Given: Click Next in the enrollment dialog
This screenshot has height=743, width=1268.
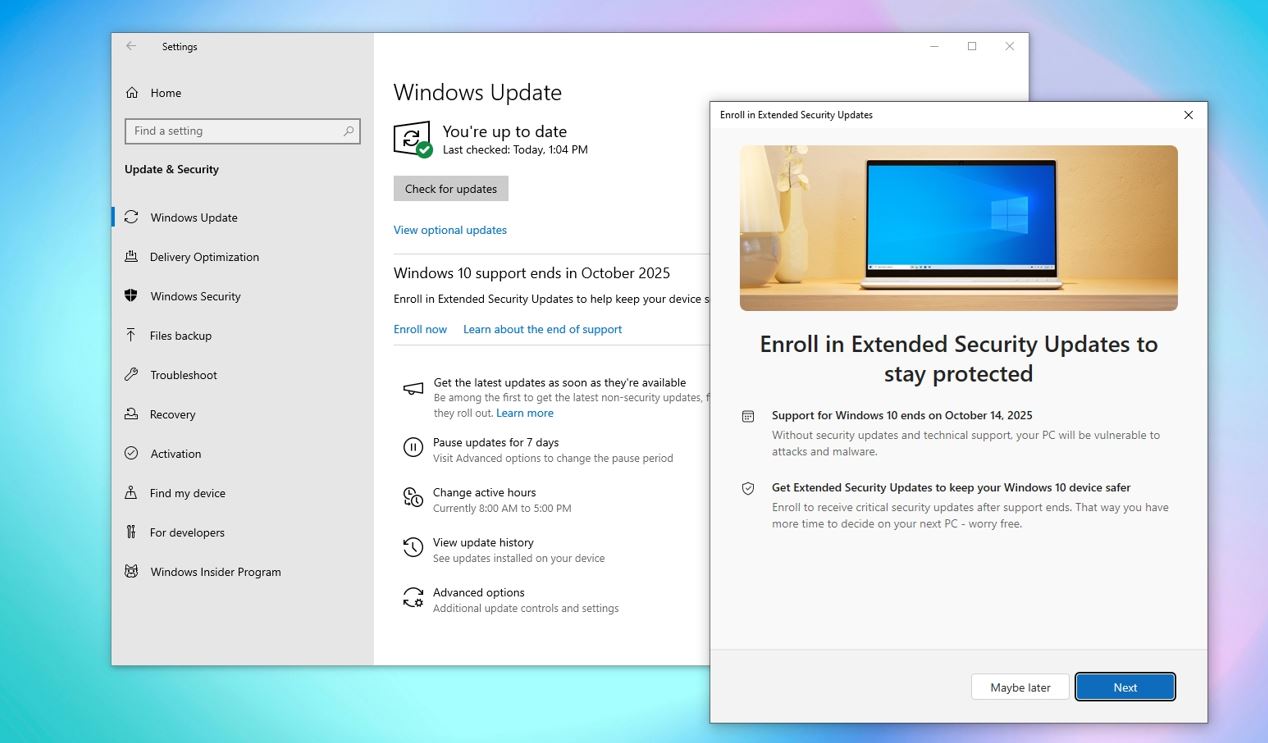Looking at the screenshot, I should [1125, 687].
